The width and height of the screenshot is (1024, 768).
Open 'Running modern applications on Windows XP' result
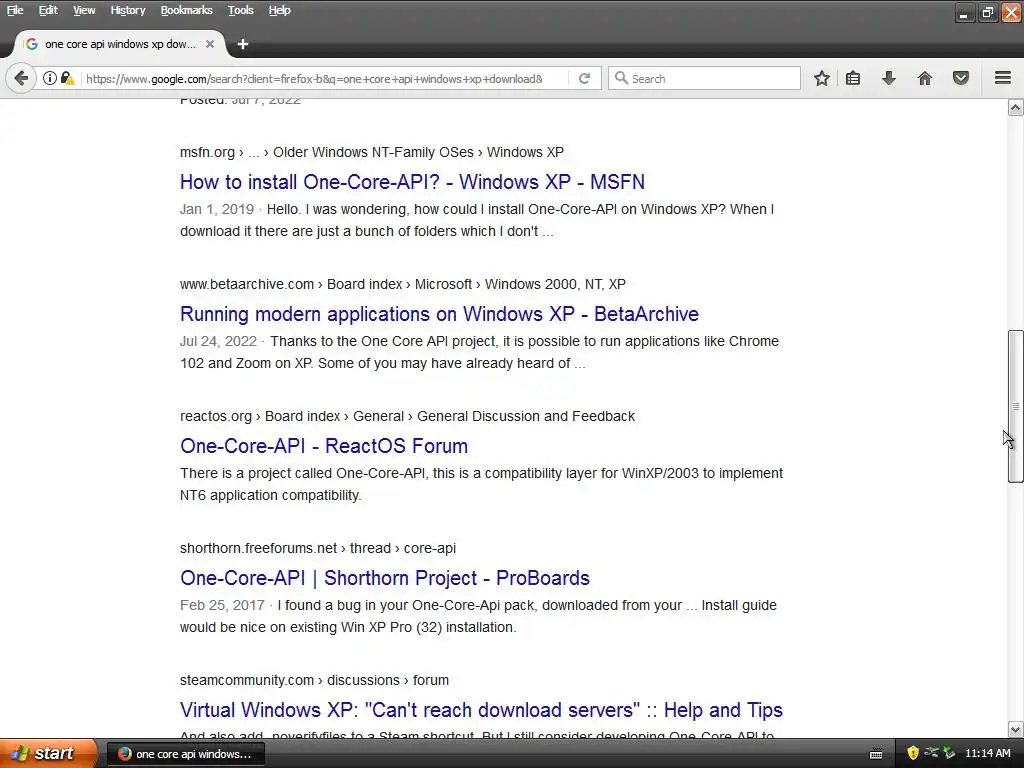[x=439, y=314]
